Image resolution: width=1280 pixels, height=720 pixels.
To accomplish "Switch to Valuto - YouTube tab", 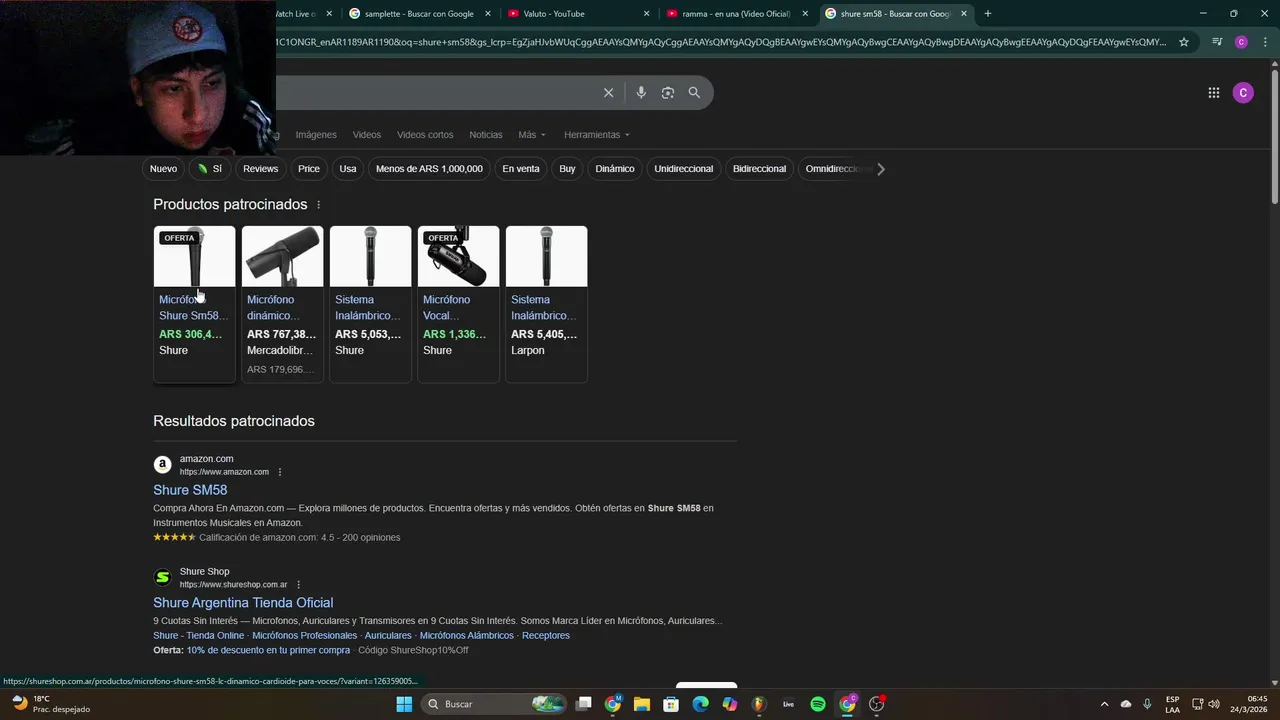I will pos(578,14).
